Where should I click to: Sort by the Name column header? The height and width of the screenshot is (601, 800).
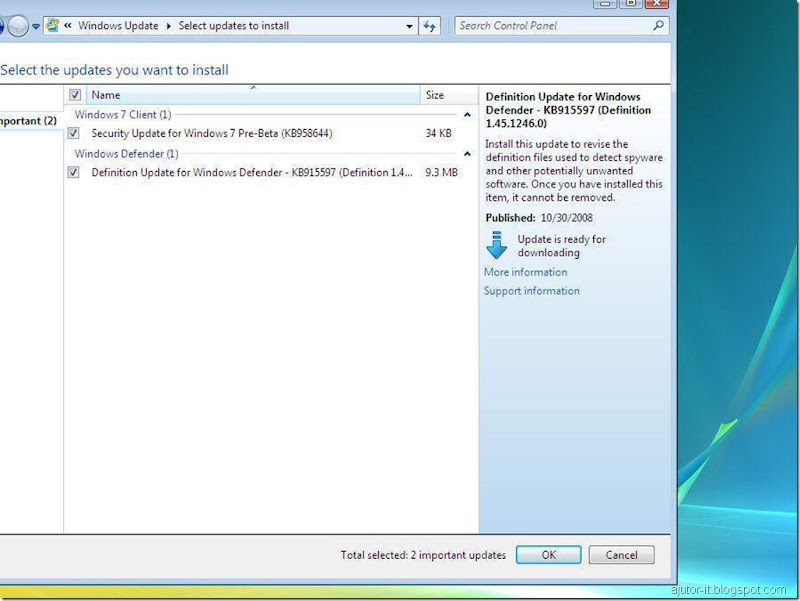(x=253, y=95)
